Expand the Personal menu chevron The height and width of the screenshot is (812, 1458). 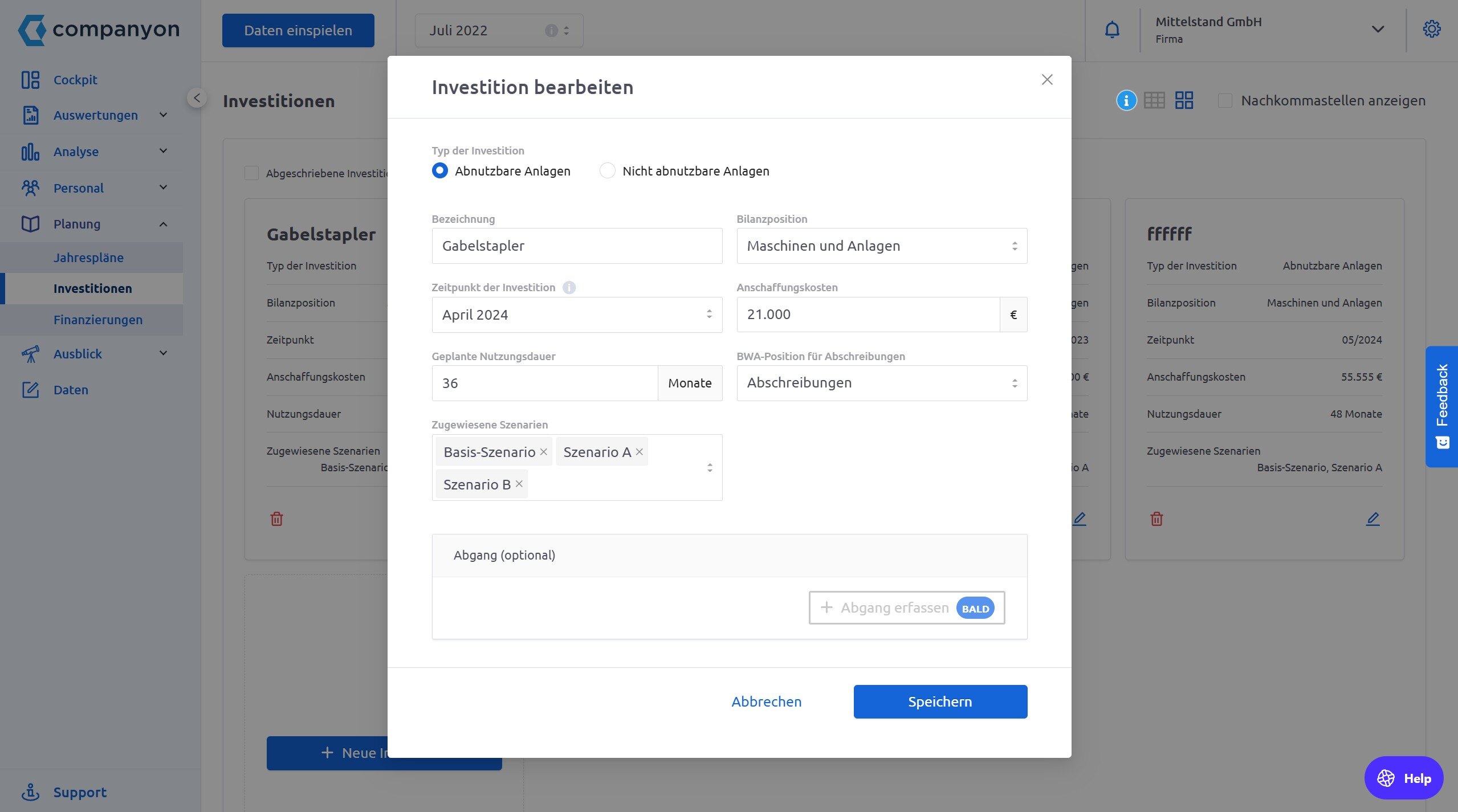[x=163, y=187]
